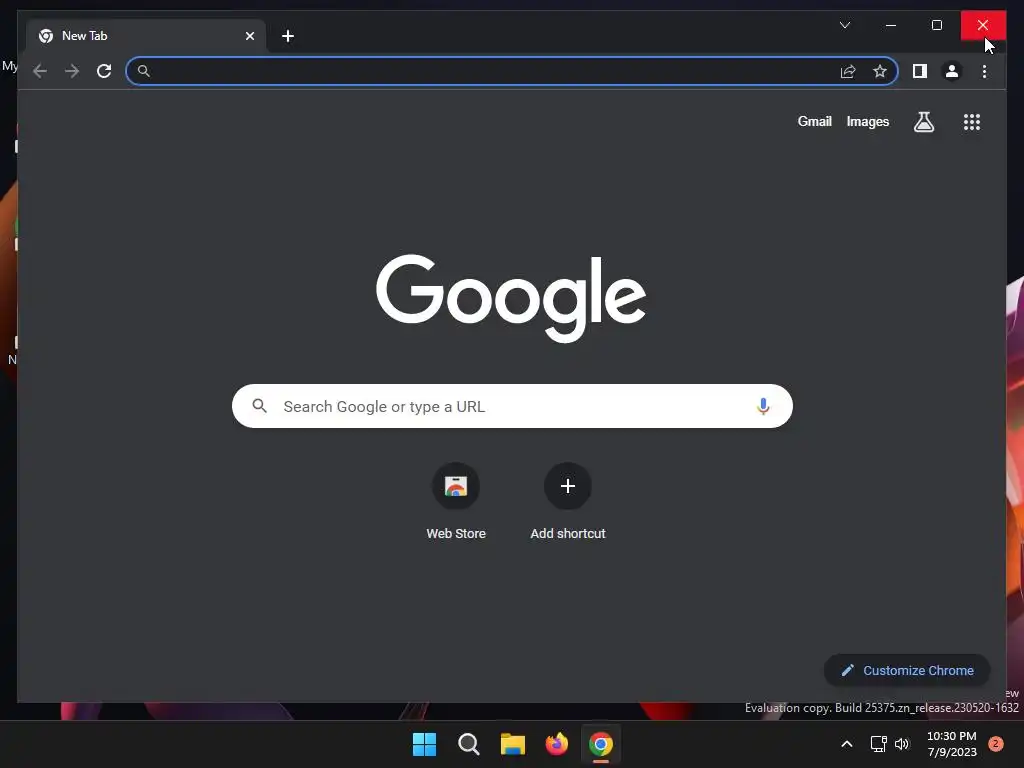Viewport: 1024px width, 768px height.
Task: Click the Google logo
Action: coord(511,298)
